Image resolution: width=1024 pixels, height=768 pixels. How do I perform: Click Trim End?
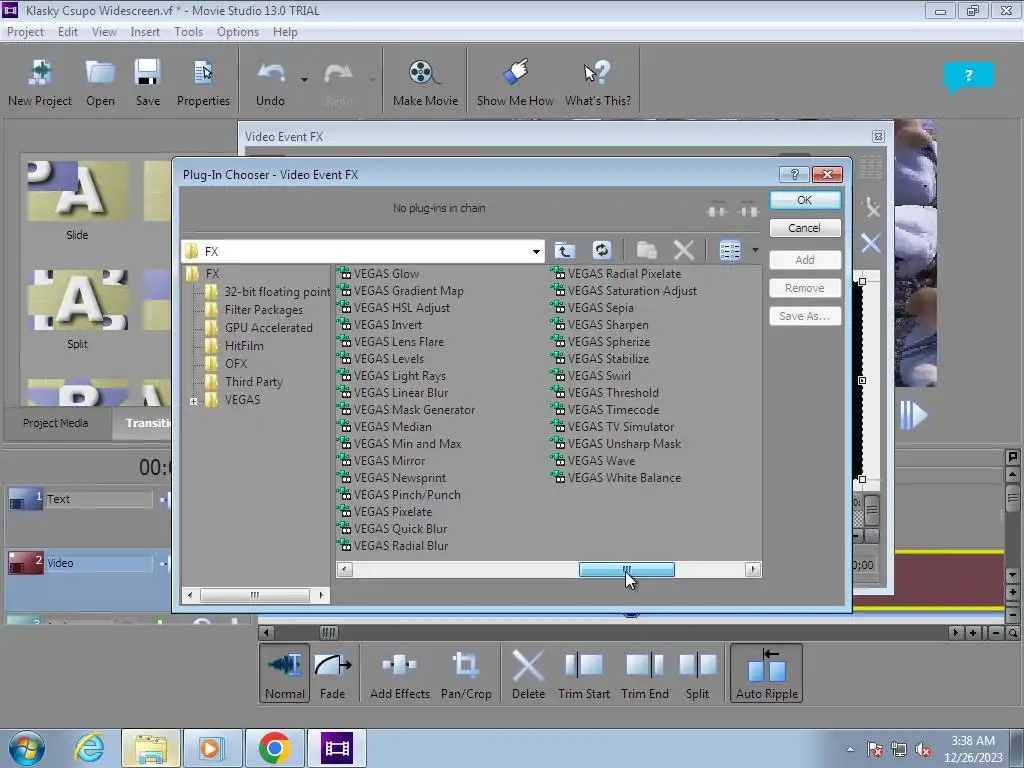[x=645, y=673]
